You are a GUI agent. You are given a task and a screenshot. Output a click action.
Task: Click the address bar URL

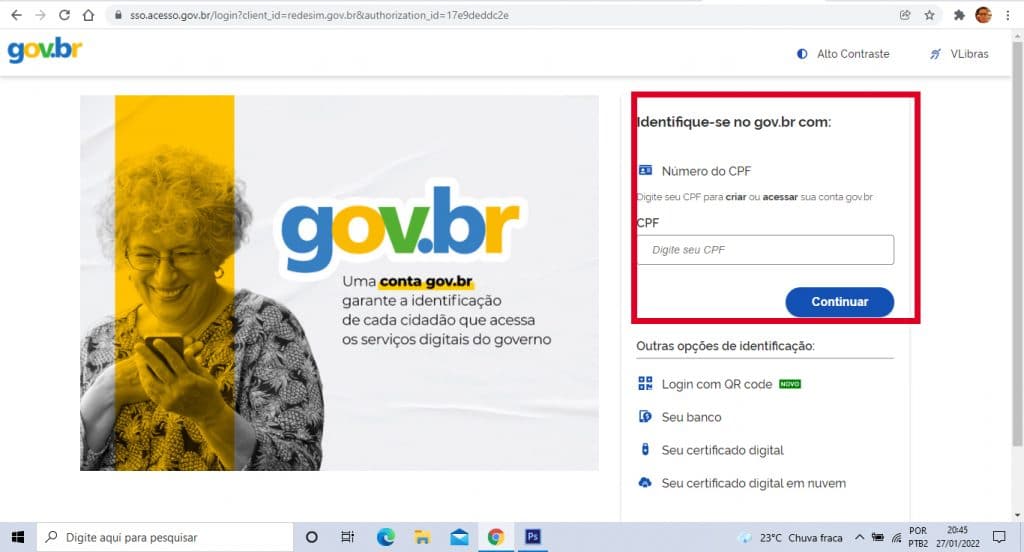click(319, 15)
